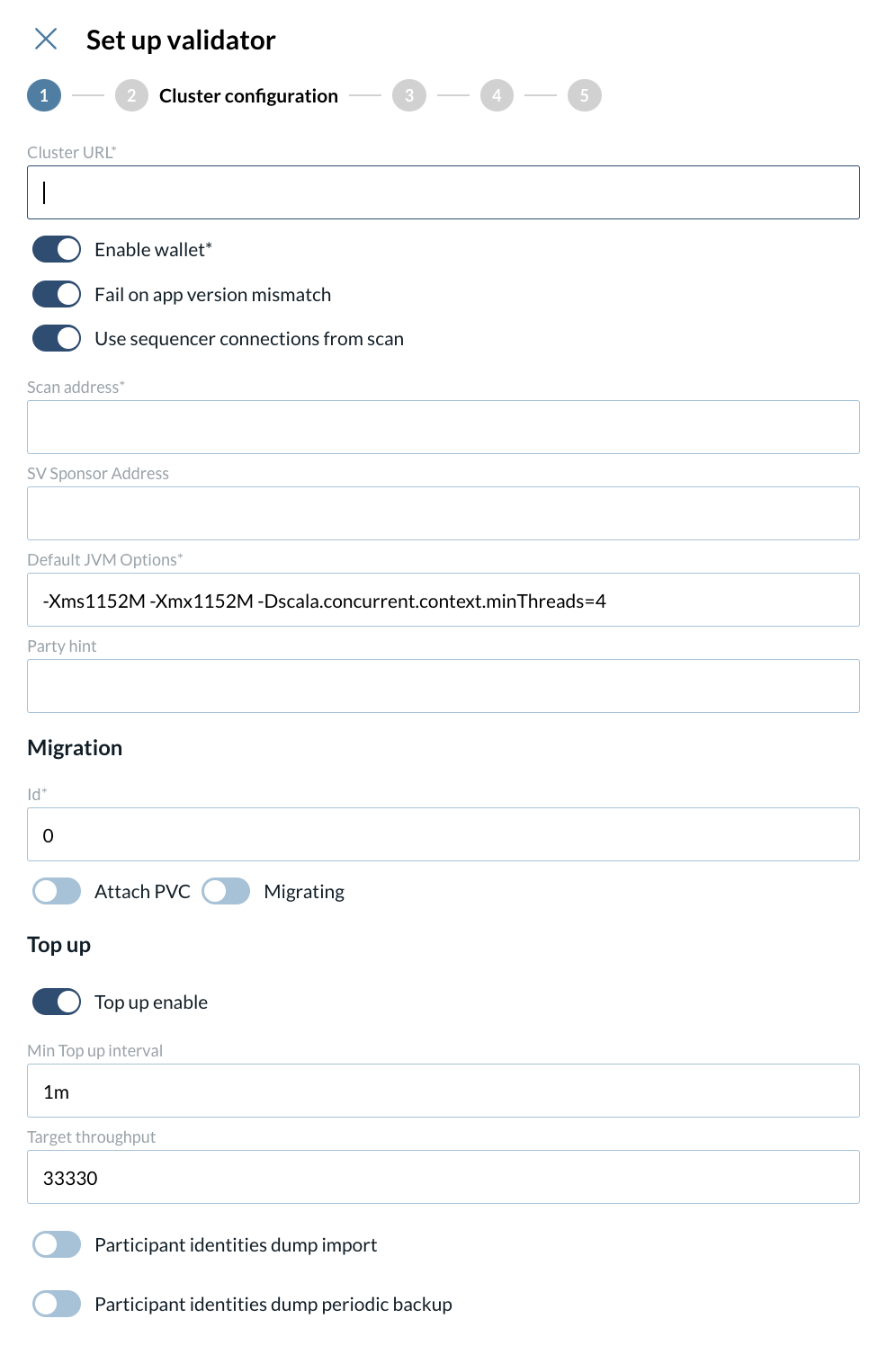878x1372 pixels.
Task: Disable the Top up enable switch
Action: point(56,1001)
